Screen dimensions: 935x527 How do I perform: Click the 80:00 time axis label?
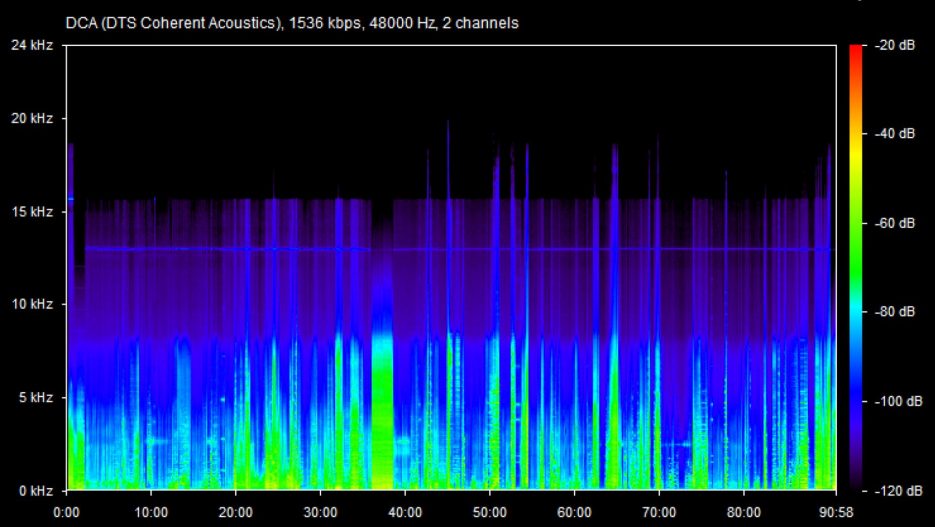coord(744,513)
